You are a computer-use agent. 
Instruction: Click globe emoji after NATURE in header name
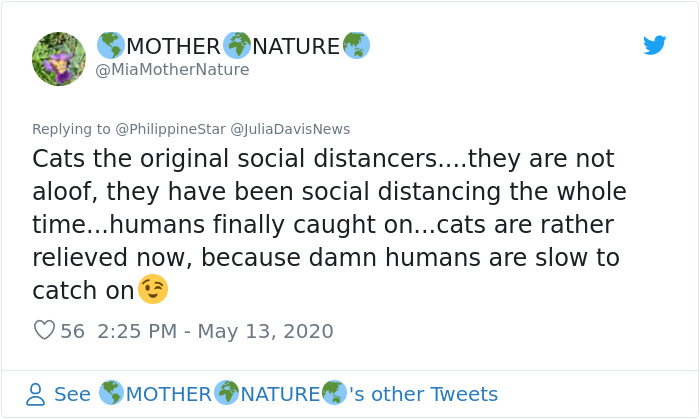pos(356,45)
